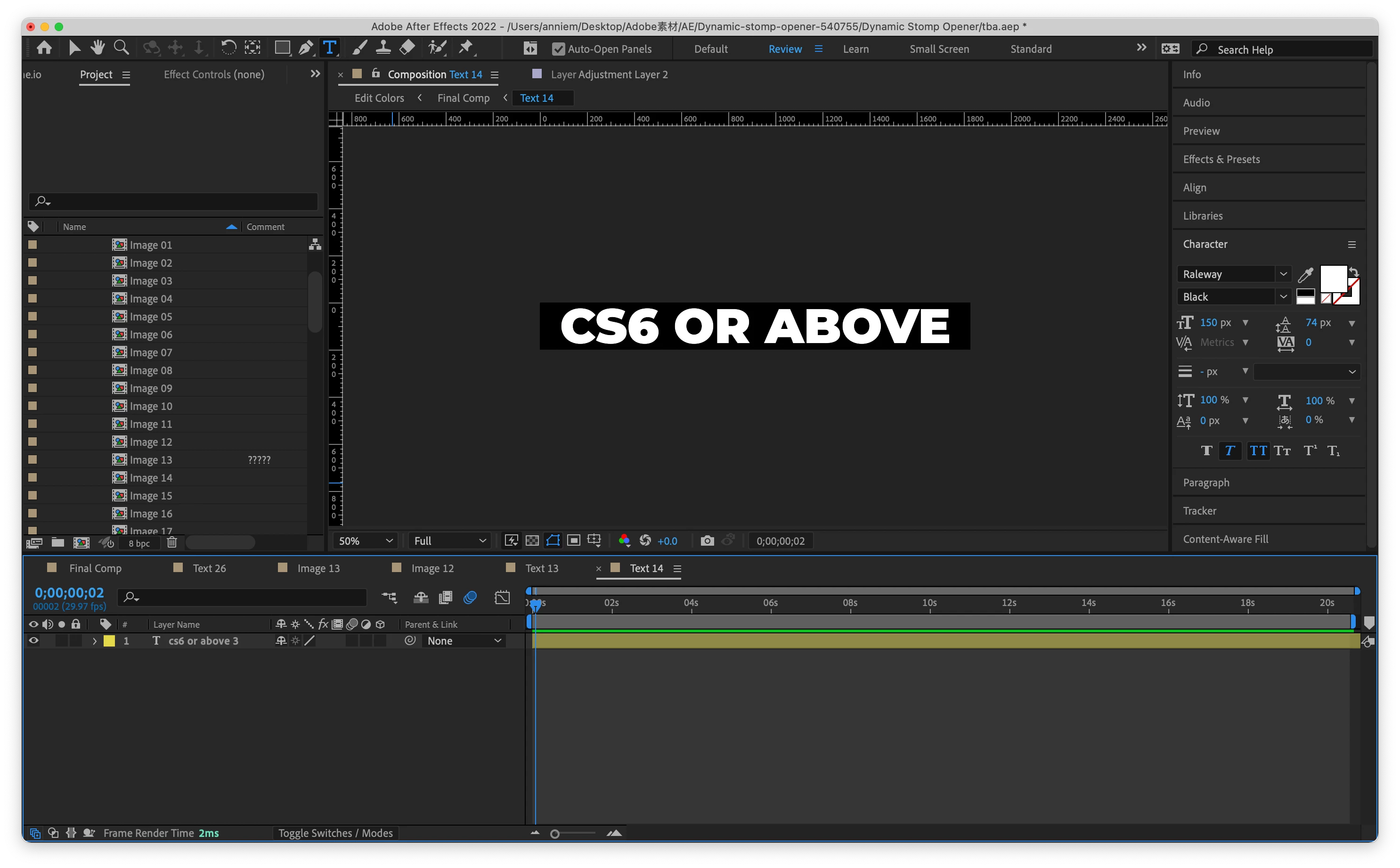Screen dimensions: 1400x868
Task: Click the trash icon in the Project panel
Action: coord(171,542)
